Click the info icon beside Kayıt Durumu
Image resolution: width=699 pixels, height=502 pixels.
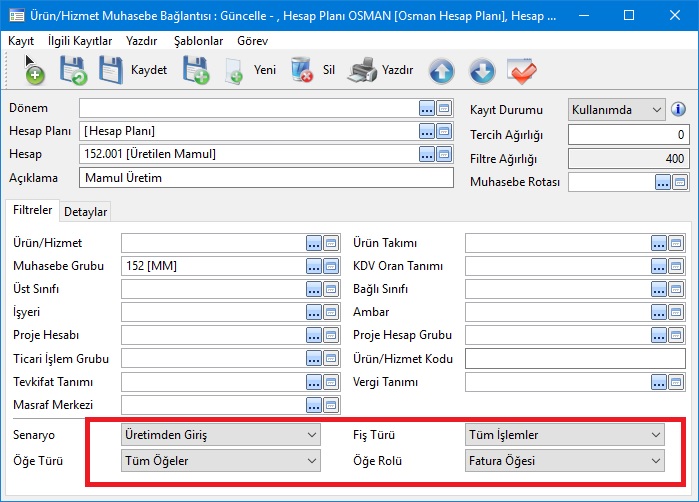(677, 109)
